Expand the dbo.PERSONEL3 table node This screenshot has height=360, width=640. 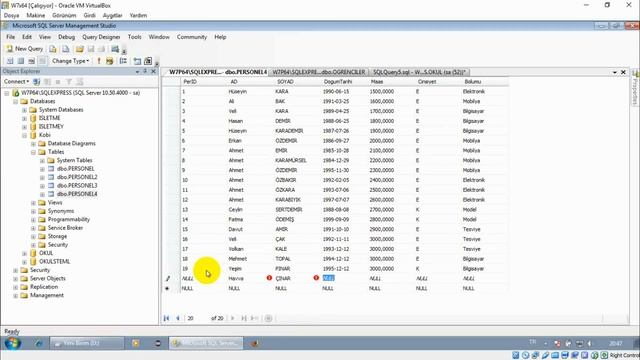click(42, 186)
